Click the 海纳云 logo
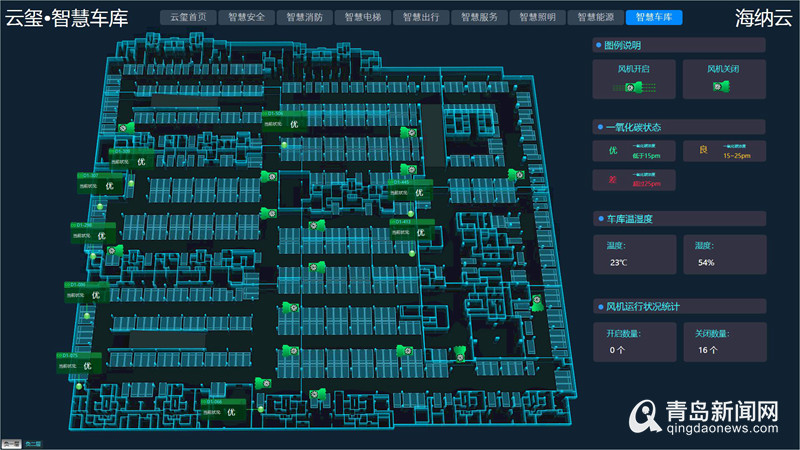 [762, 17]
